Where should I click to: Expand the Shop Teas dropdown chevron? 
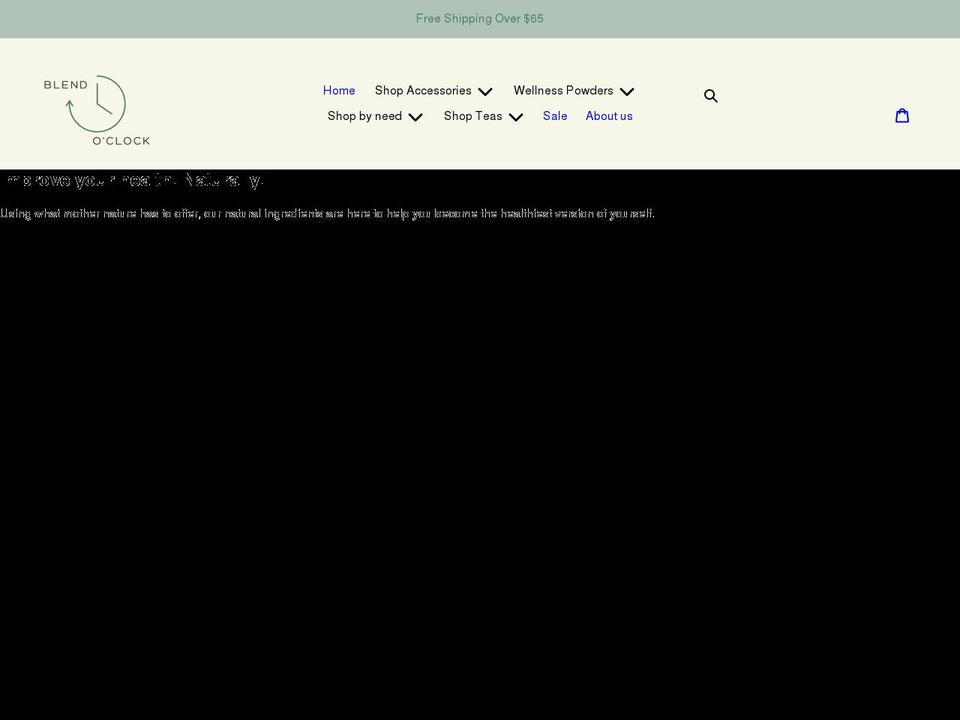coord(516,117)
